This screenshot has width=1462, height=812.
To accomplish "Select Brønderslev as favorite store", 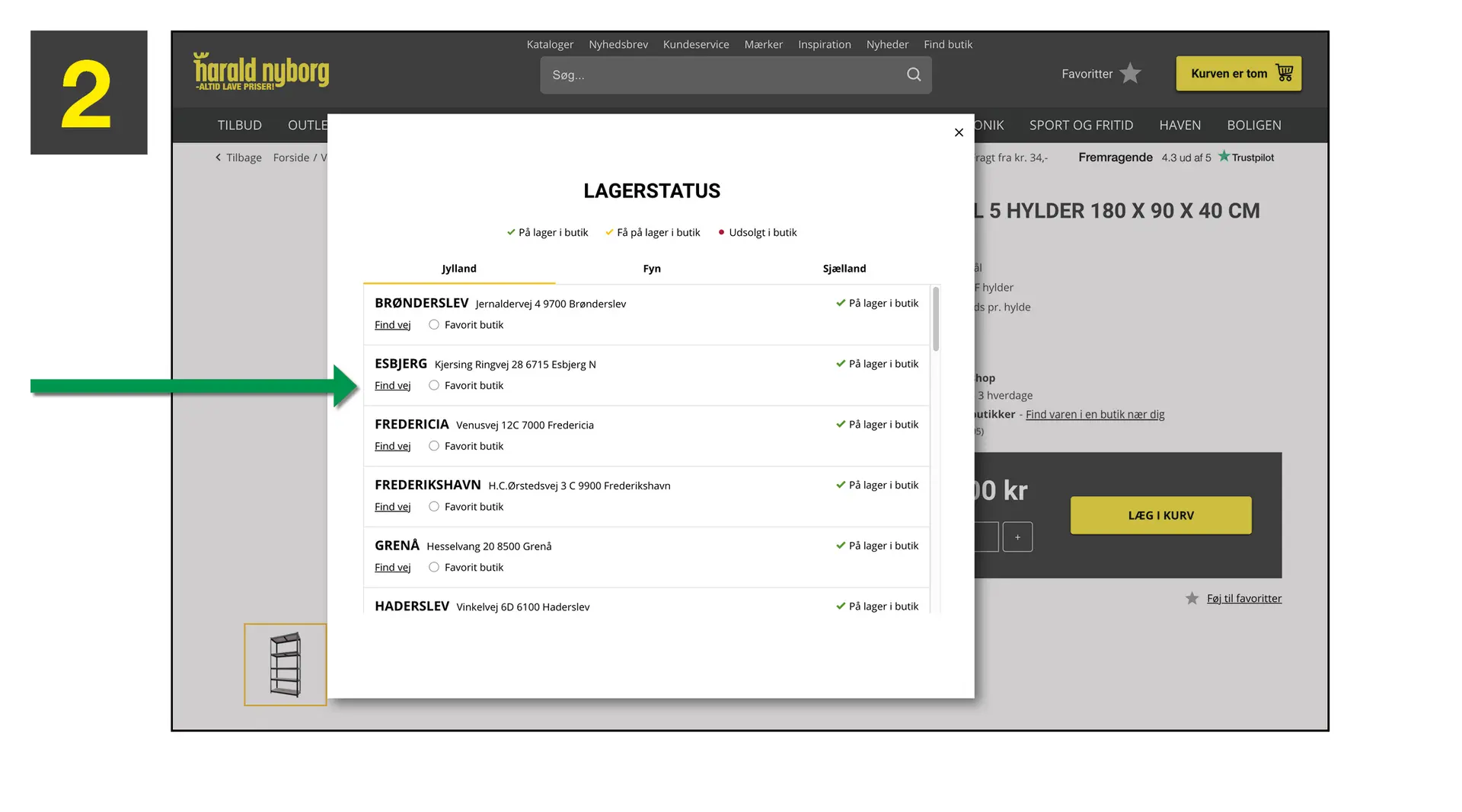I will [434, 325].
